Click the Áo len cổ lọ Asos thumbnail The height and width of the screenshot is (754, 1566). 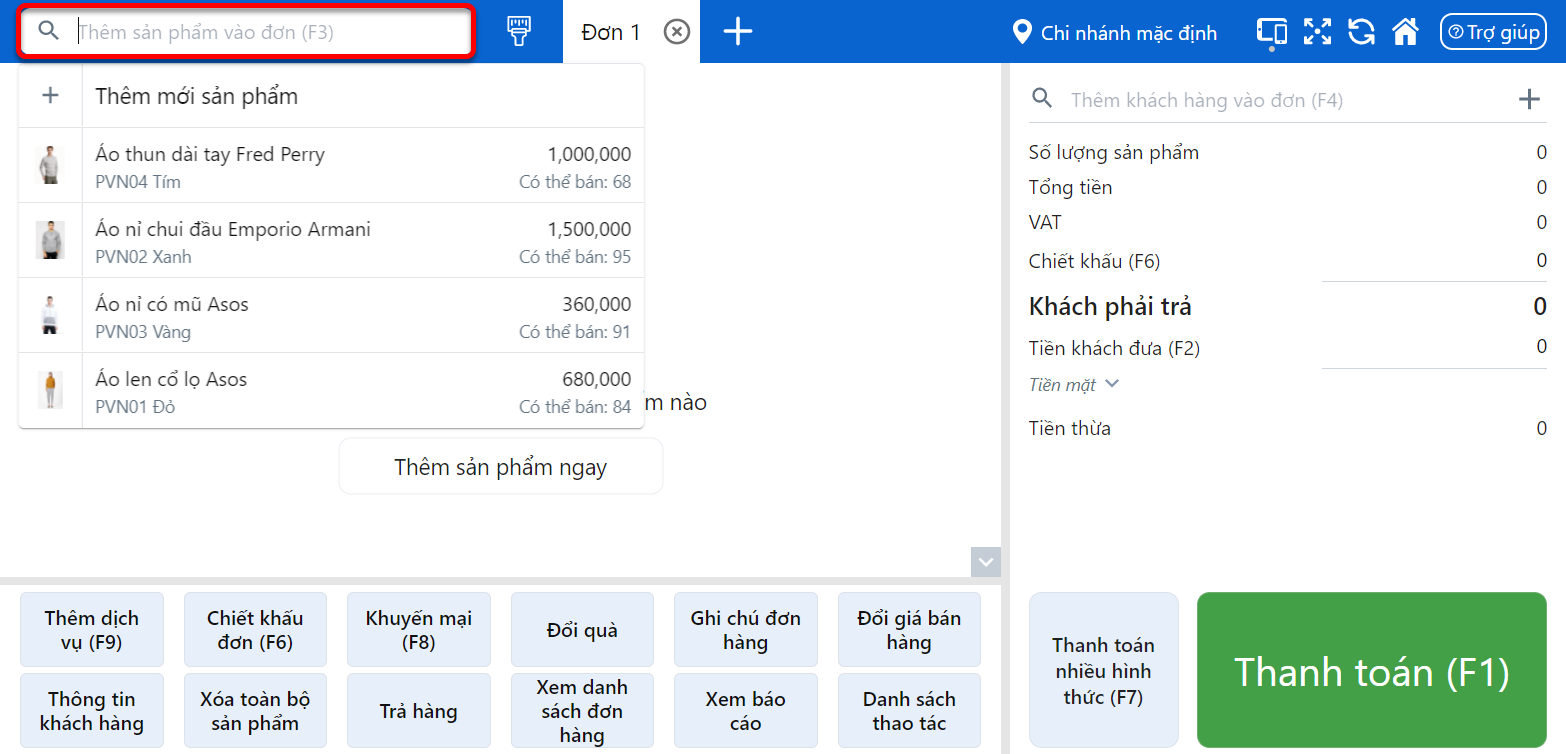tap(50, 390)
